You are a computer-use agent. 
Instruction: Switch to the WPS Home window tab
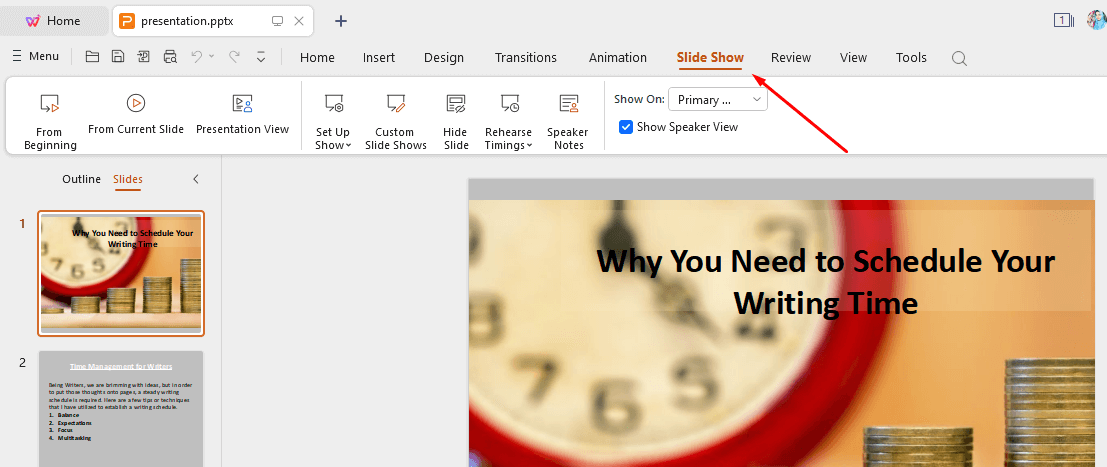pos(53,20)
